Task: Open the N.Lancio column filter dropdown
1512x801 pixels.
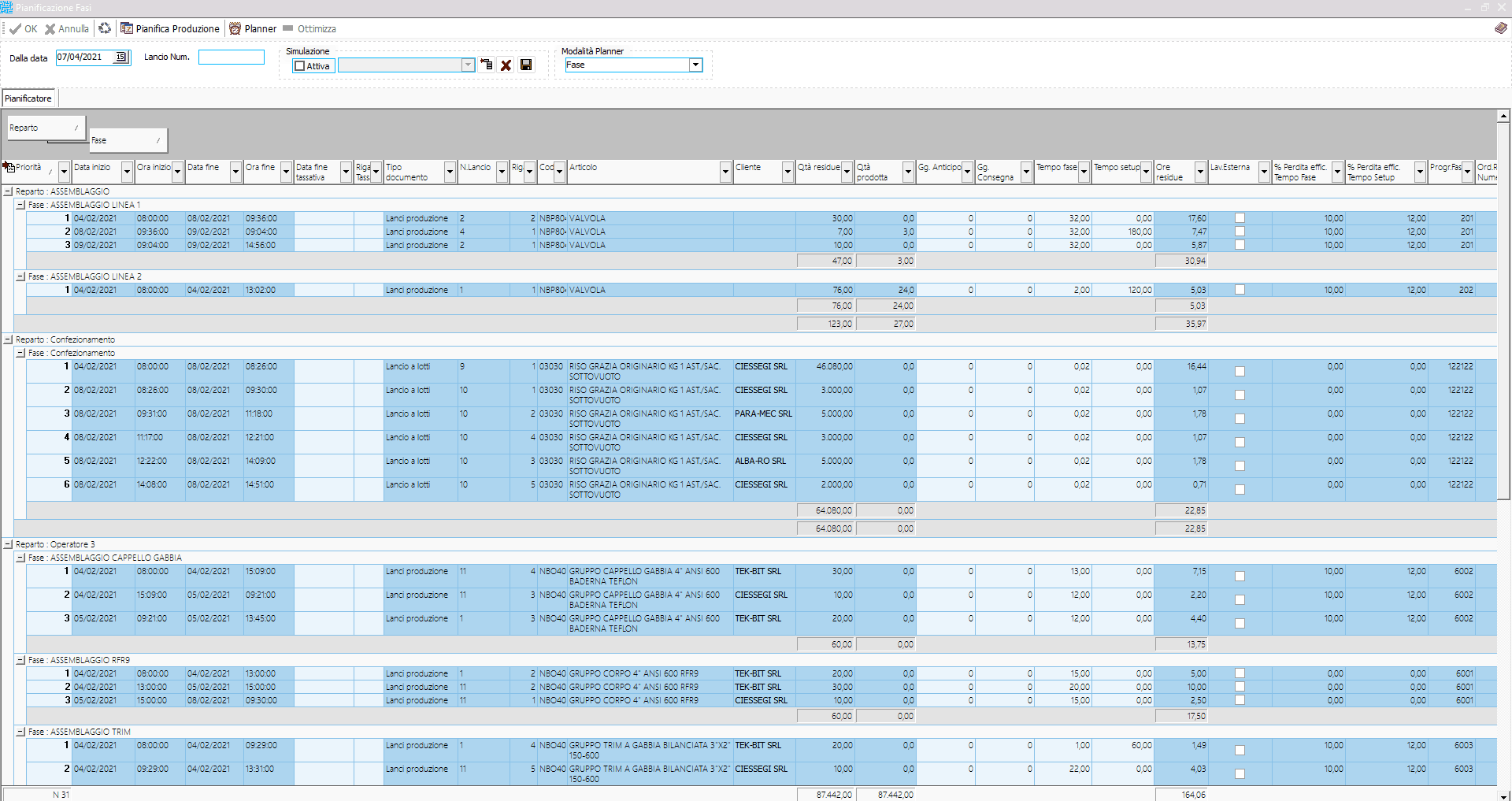Action: click(x=502, y=172)
